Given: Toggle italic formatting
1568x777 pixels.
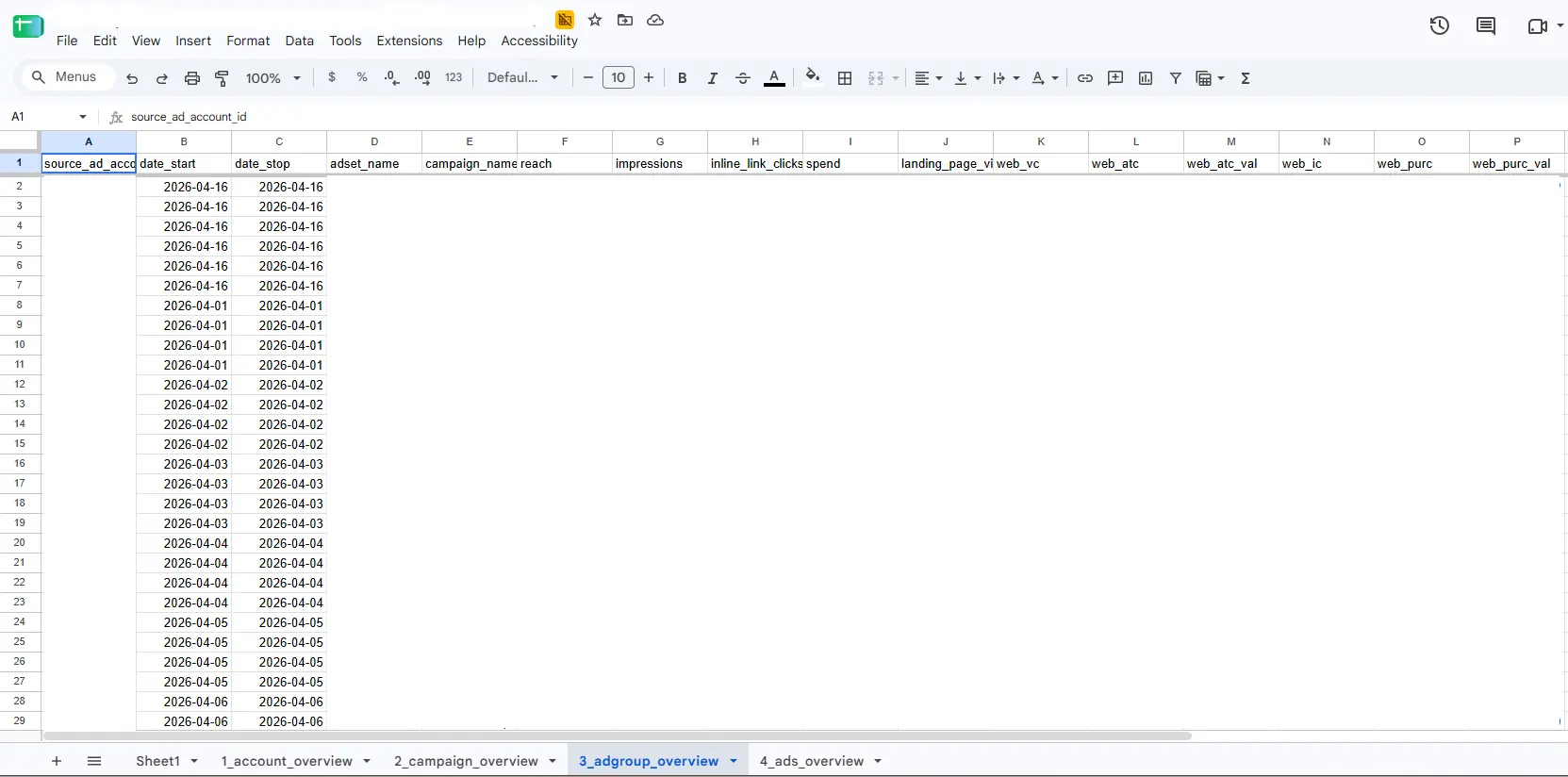Looking at the screenshot, I should (x=713, y=78).
